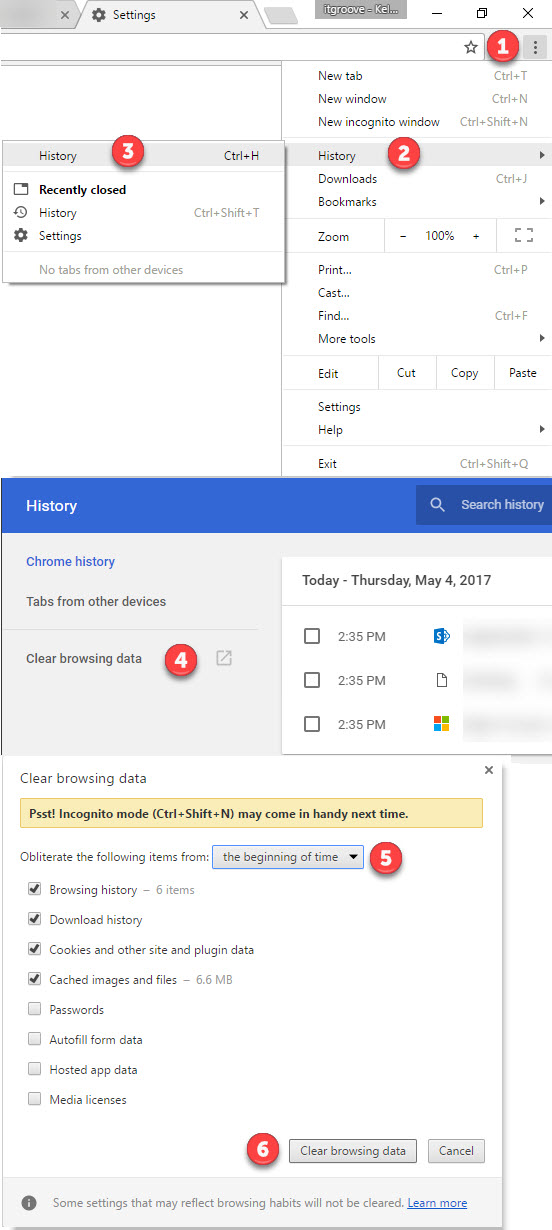
Task: Select Chrome history in sidebar
Action: [x=71, y=562]
